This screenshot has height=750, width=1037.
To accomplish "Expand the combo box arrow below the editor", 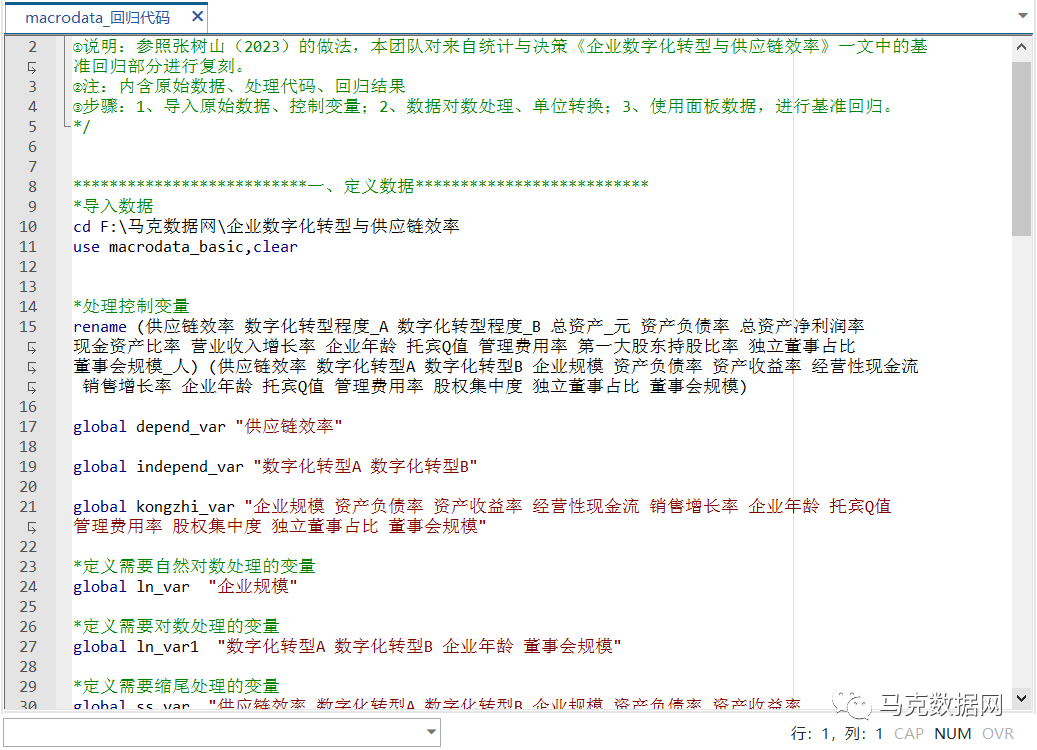I will click(x=430, y=733).
